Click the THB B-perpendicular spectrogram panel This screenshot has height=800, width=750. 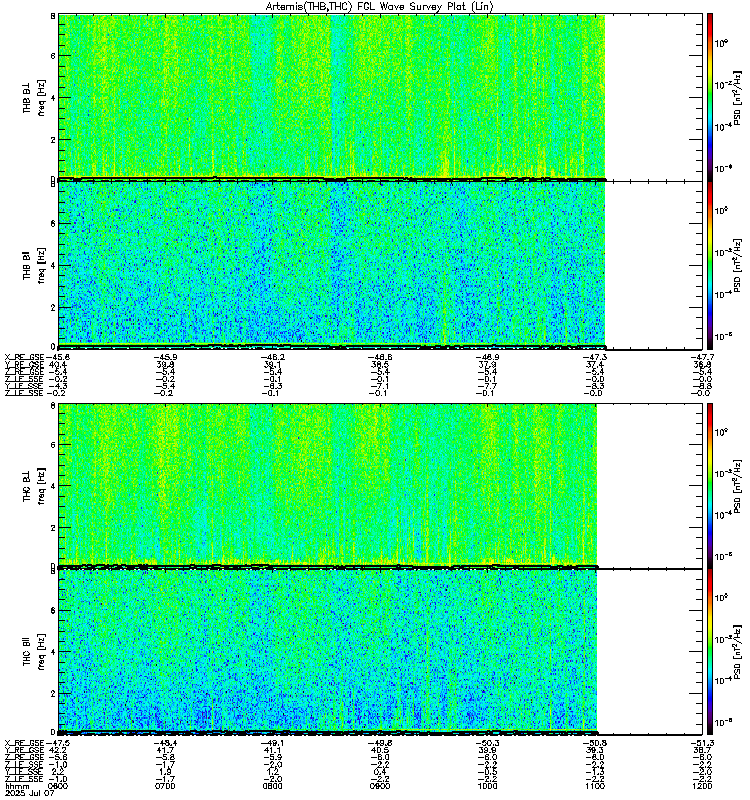click(x=381, y=97)
